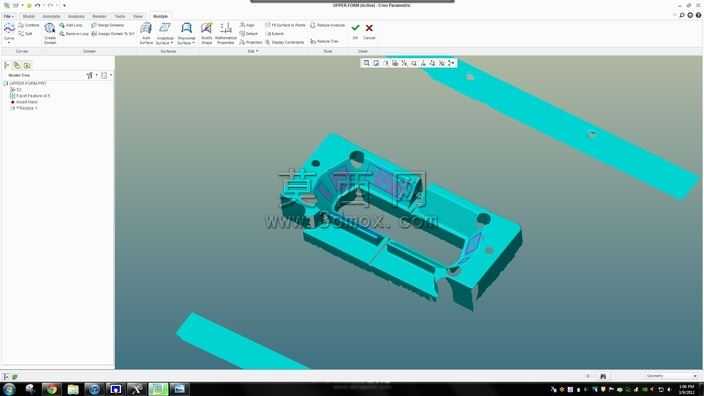The width and height of the screenshot is (704, 396).
Task: Open File Explorer folder from taskbar
Action: coord(73,389)
